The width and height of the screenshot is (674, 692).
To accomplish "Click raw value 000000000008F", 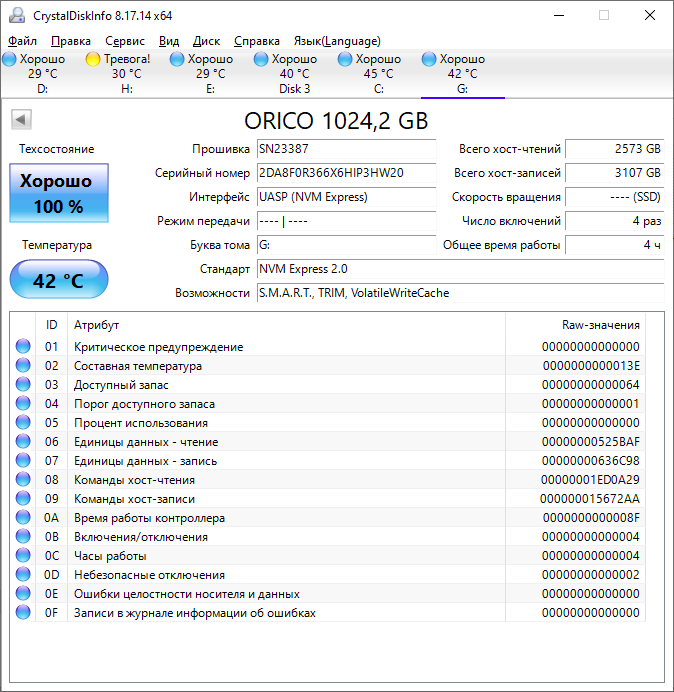I will click(591, 518).
